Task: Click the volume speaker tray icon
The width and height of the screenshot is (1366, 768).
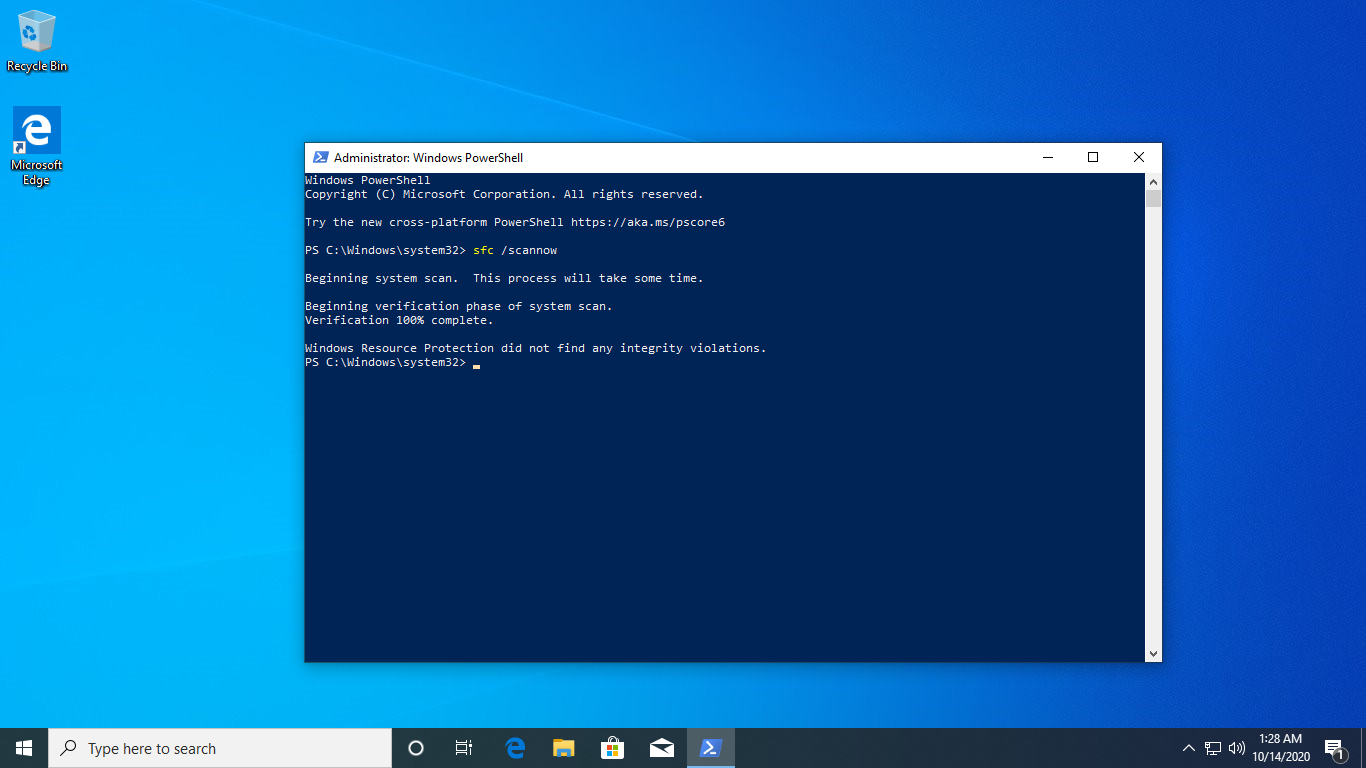Action: [1237, 748]
